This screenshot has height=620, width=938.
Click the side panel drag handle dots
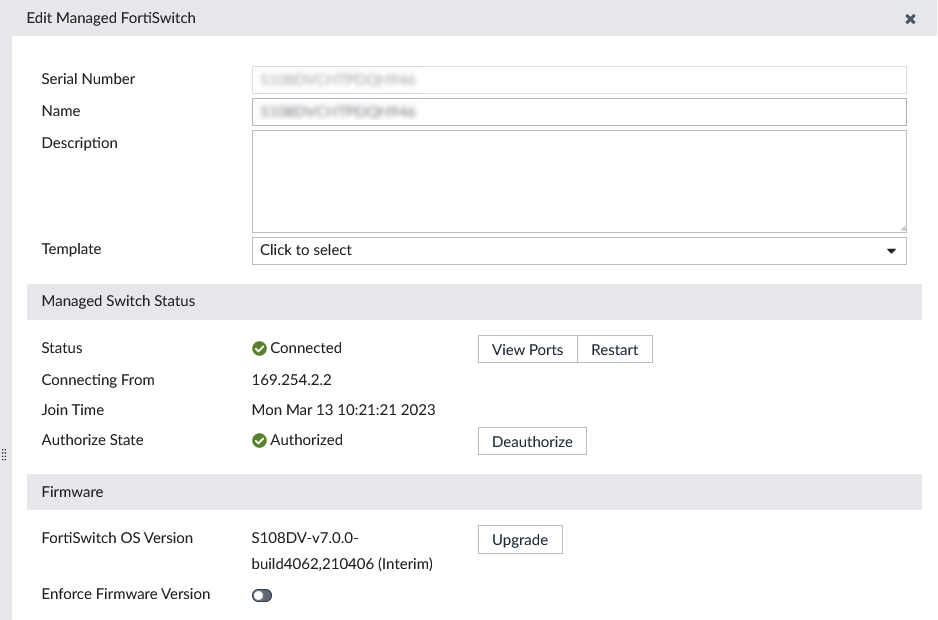click(4, 454)
